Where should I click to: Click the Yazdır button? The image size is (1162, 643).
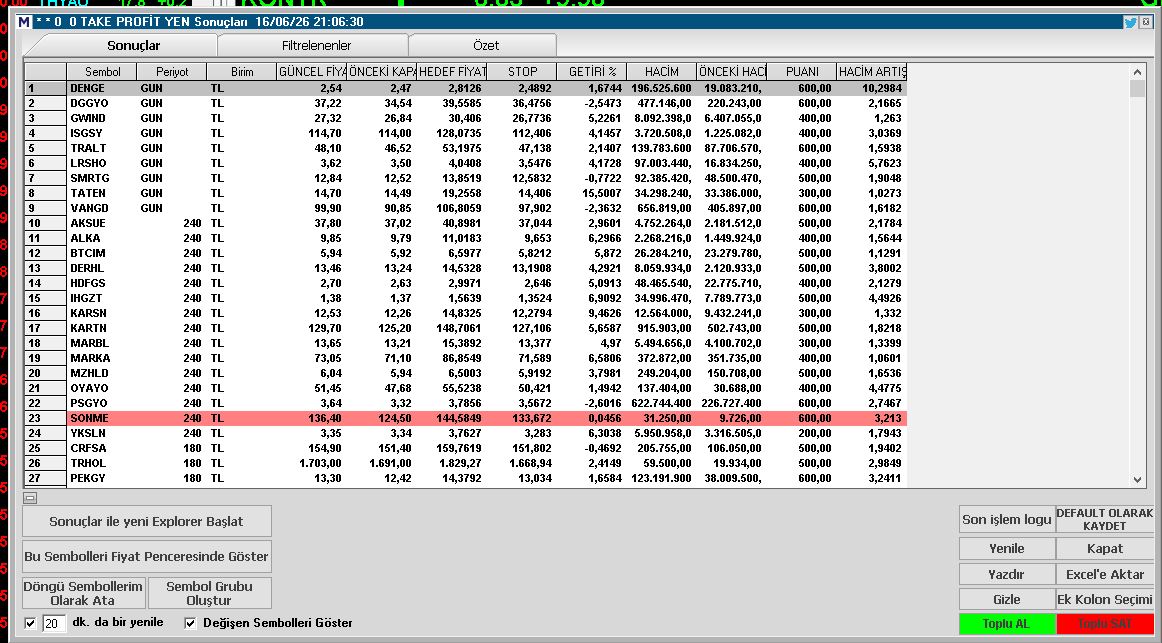[1006, 574]
